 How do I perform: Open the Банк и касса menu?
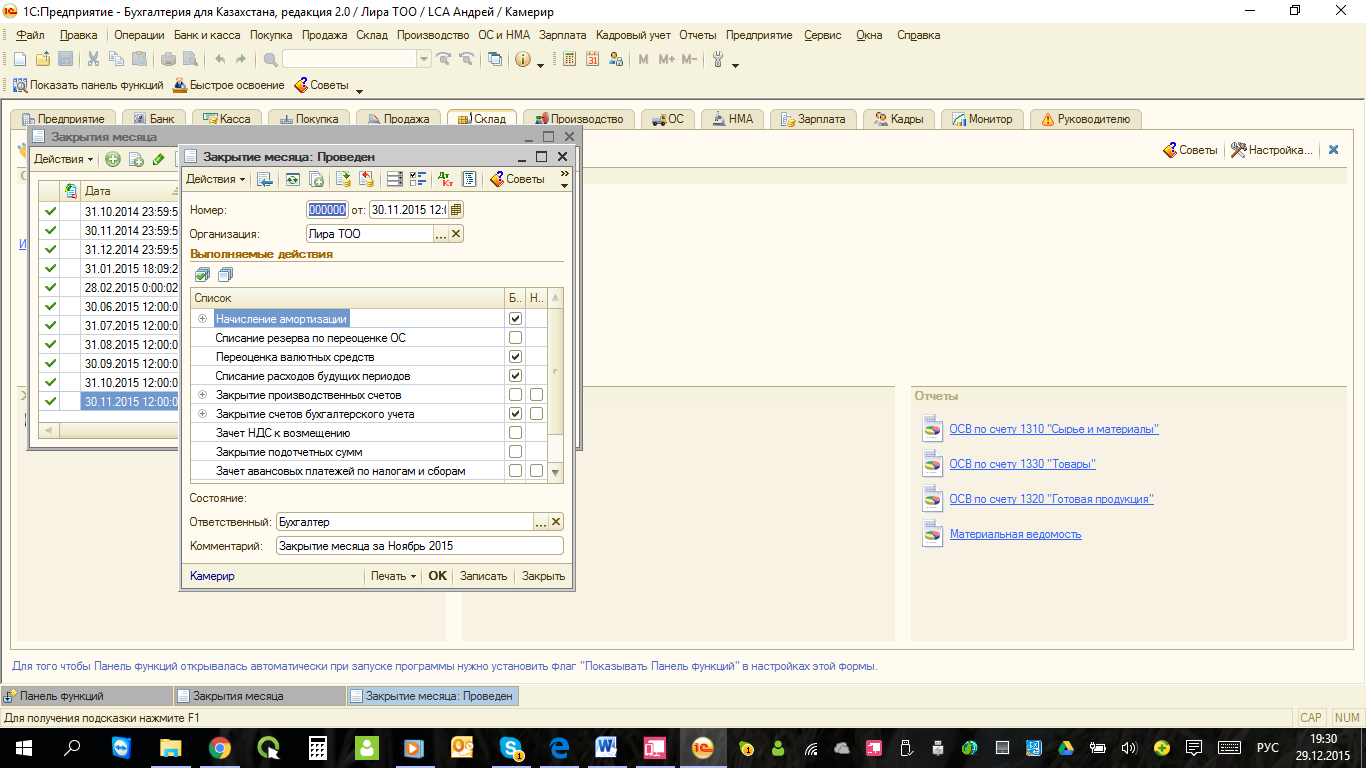point(207,35)
